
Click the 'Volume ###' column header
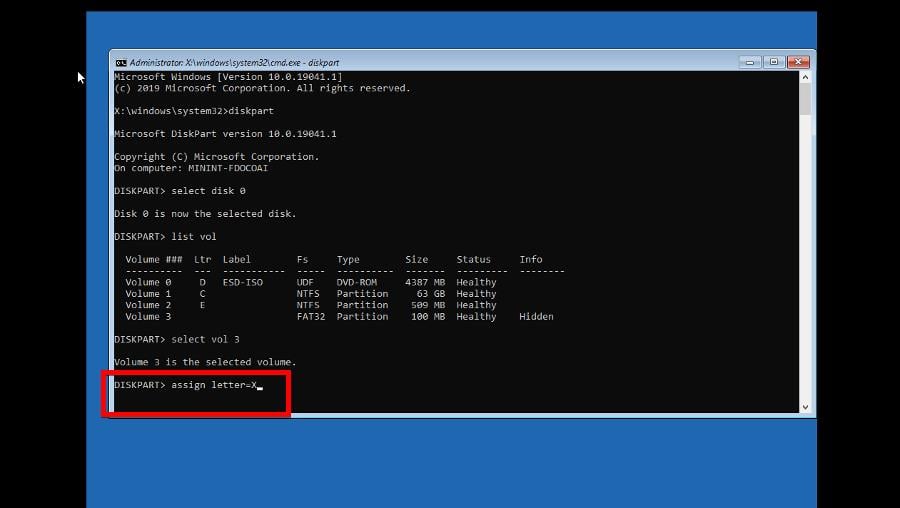pos(154,259)
